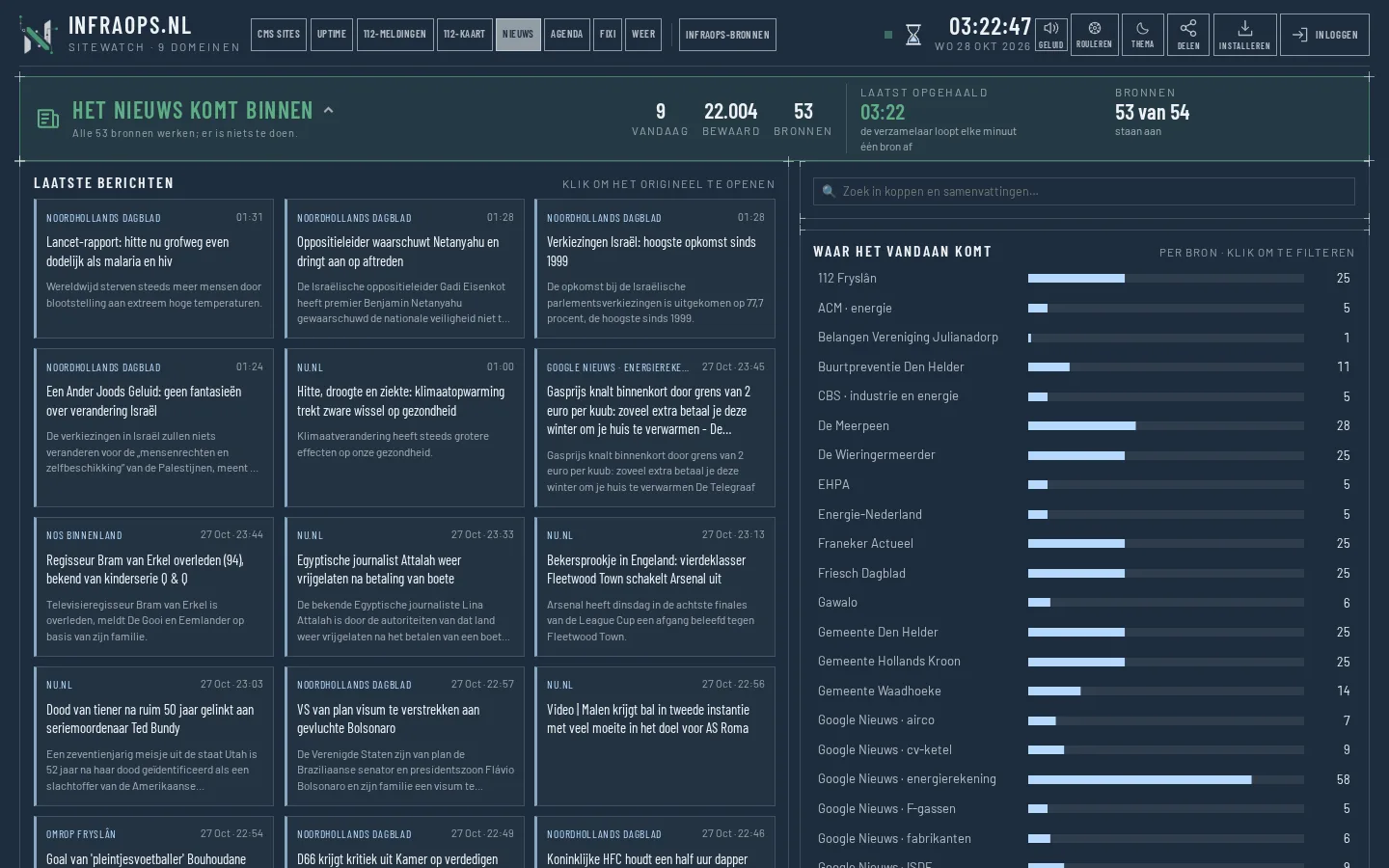1389x868 pixels.
Task: Click the search field for koppen en samenvattingen
Action: (x=1083, y=191)
